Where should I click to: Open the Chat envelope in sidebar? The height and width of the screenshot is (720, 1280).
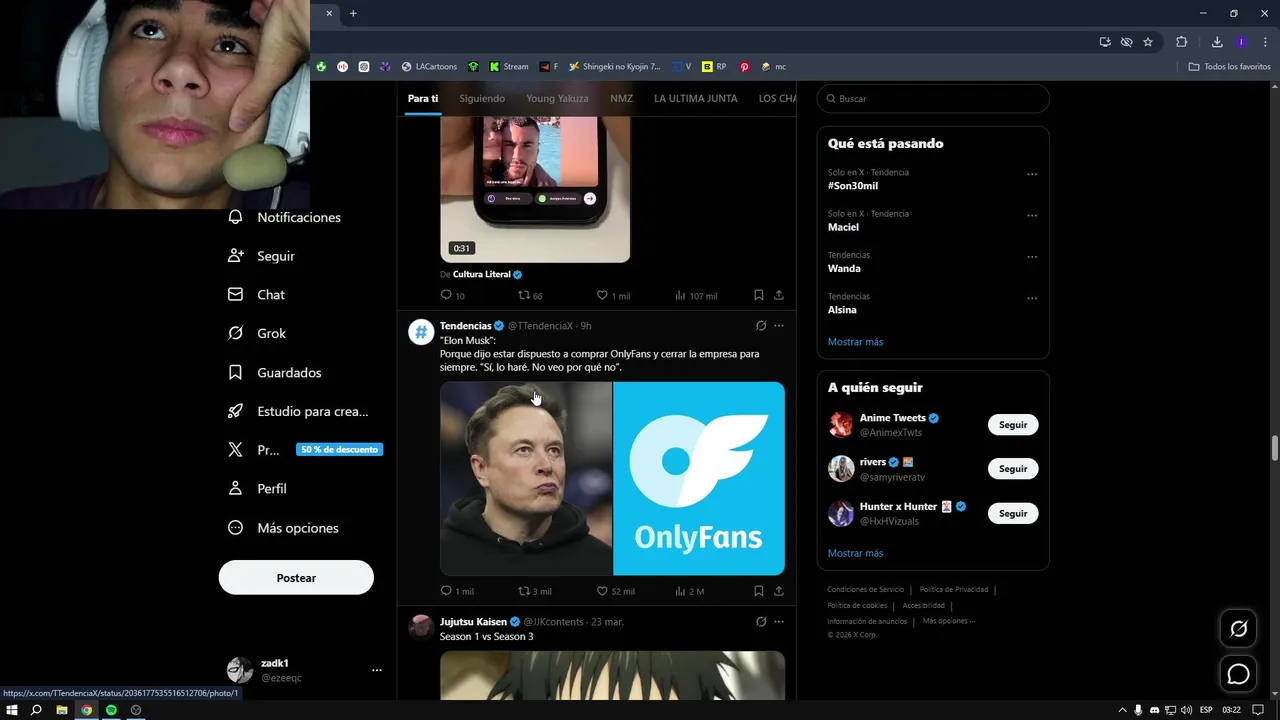(x=256, y=295)
